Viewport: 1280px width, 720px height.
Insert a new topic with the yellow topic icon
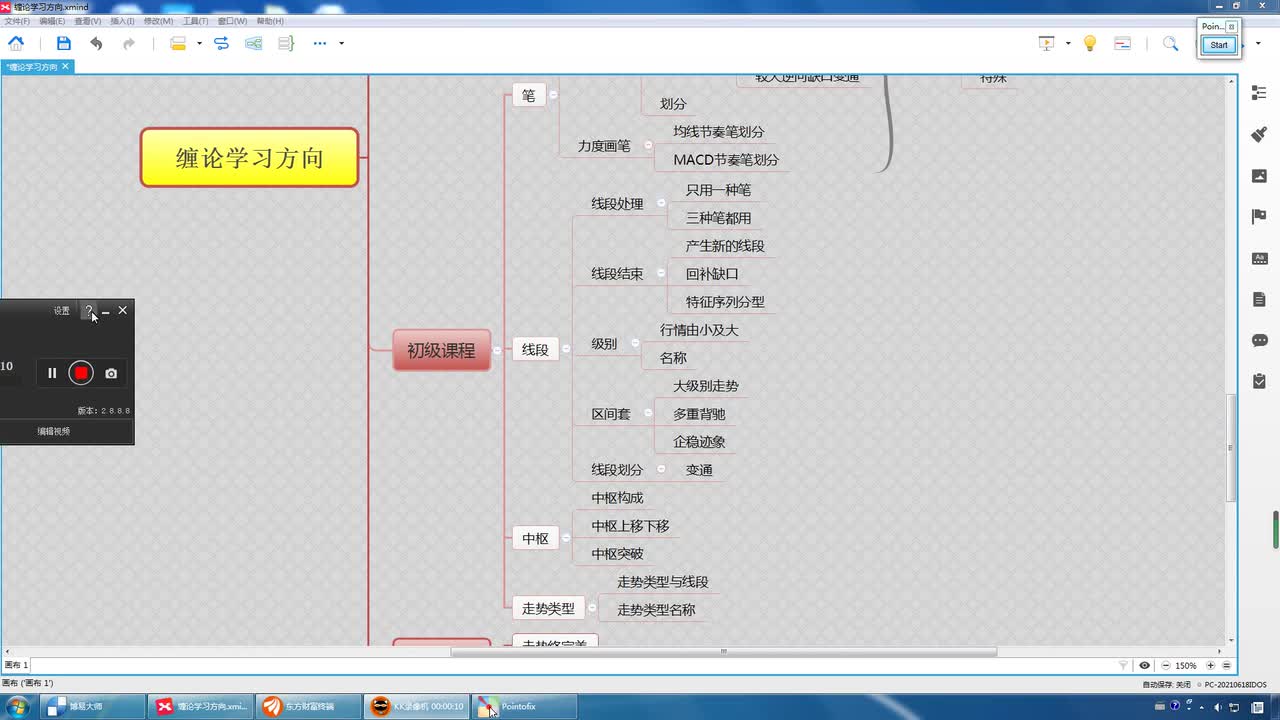pyautogui.click(x=178, y=43)
